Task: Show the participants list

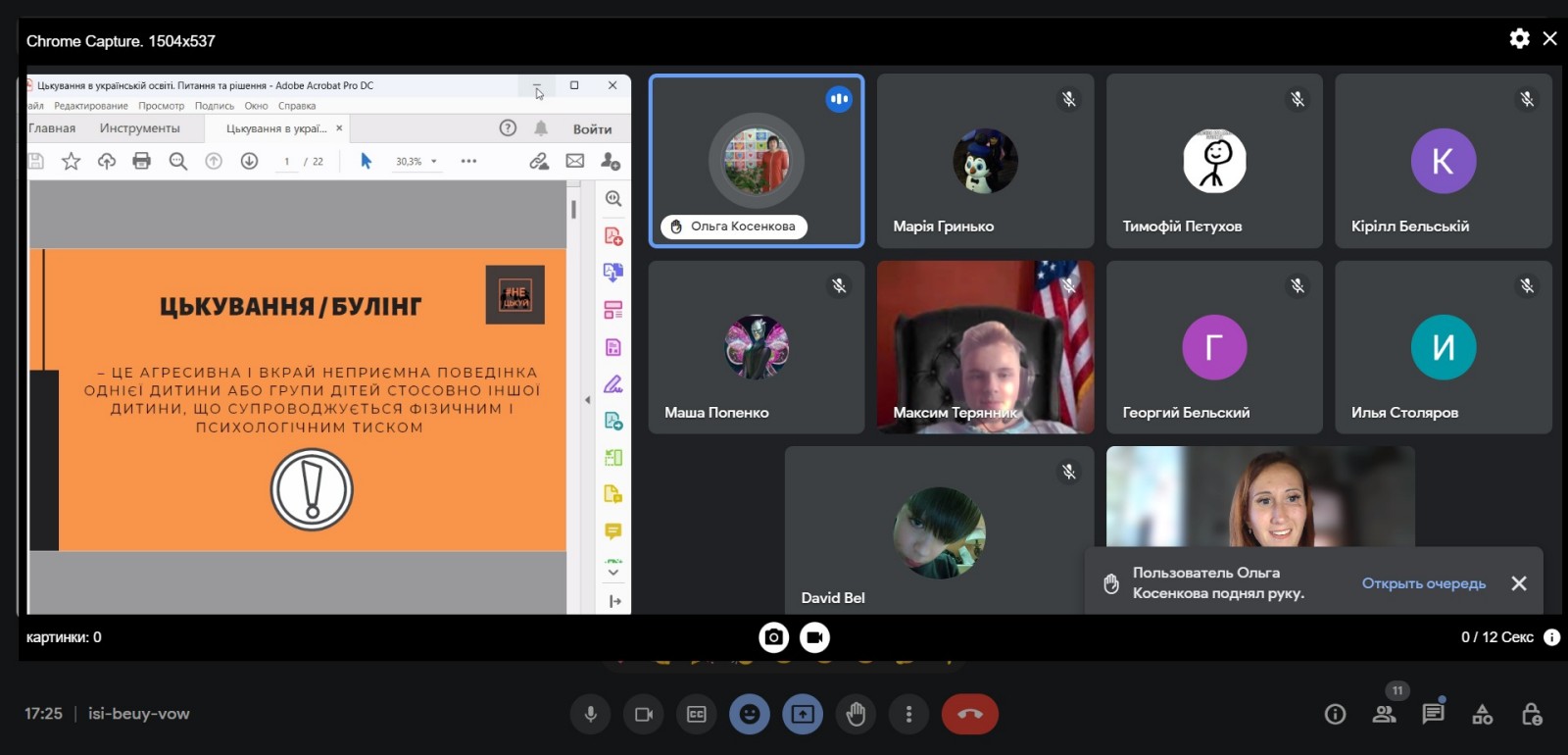Action: click(x=1384, y=714)
